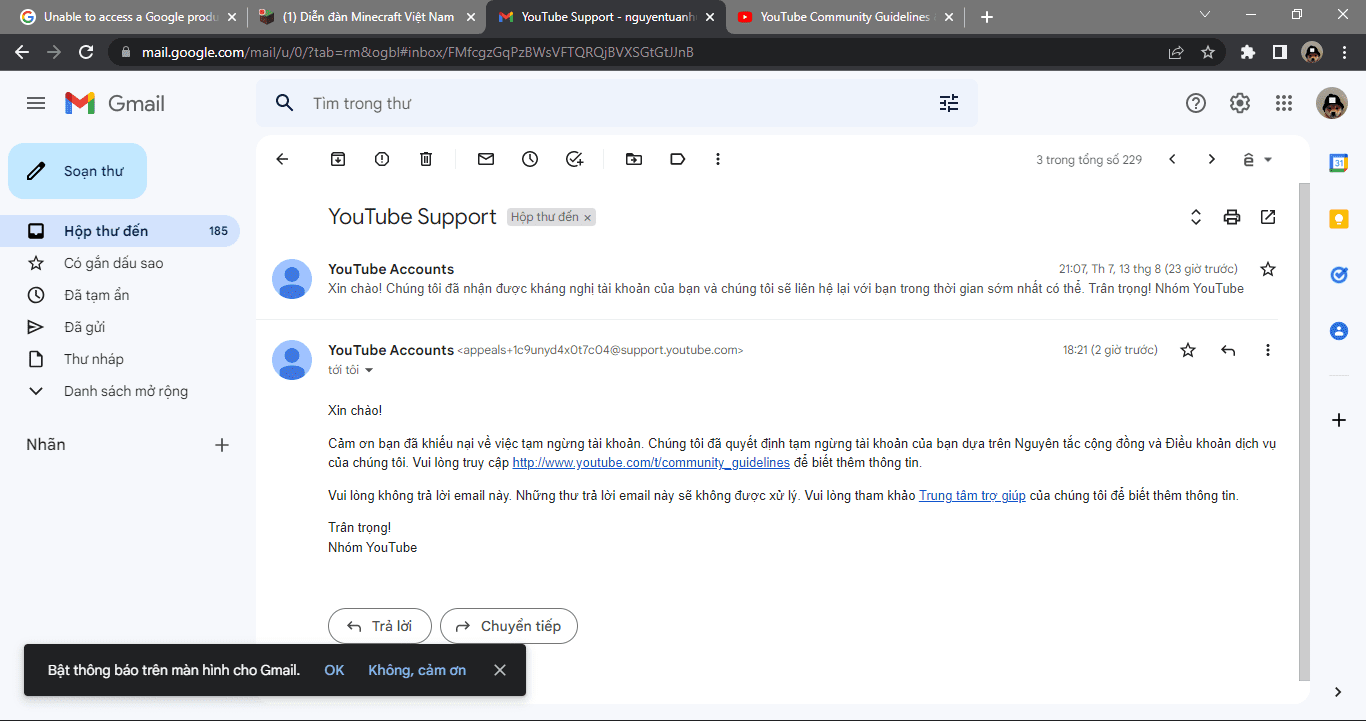
Task: Go to the newer conversation
Action: (x=1173, y=159)
